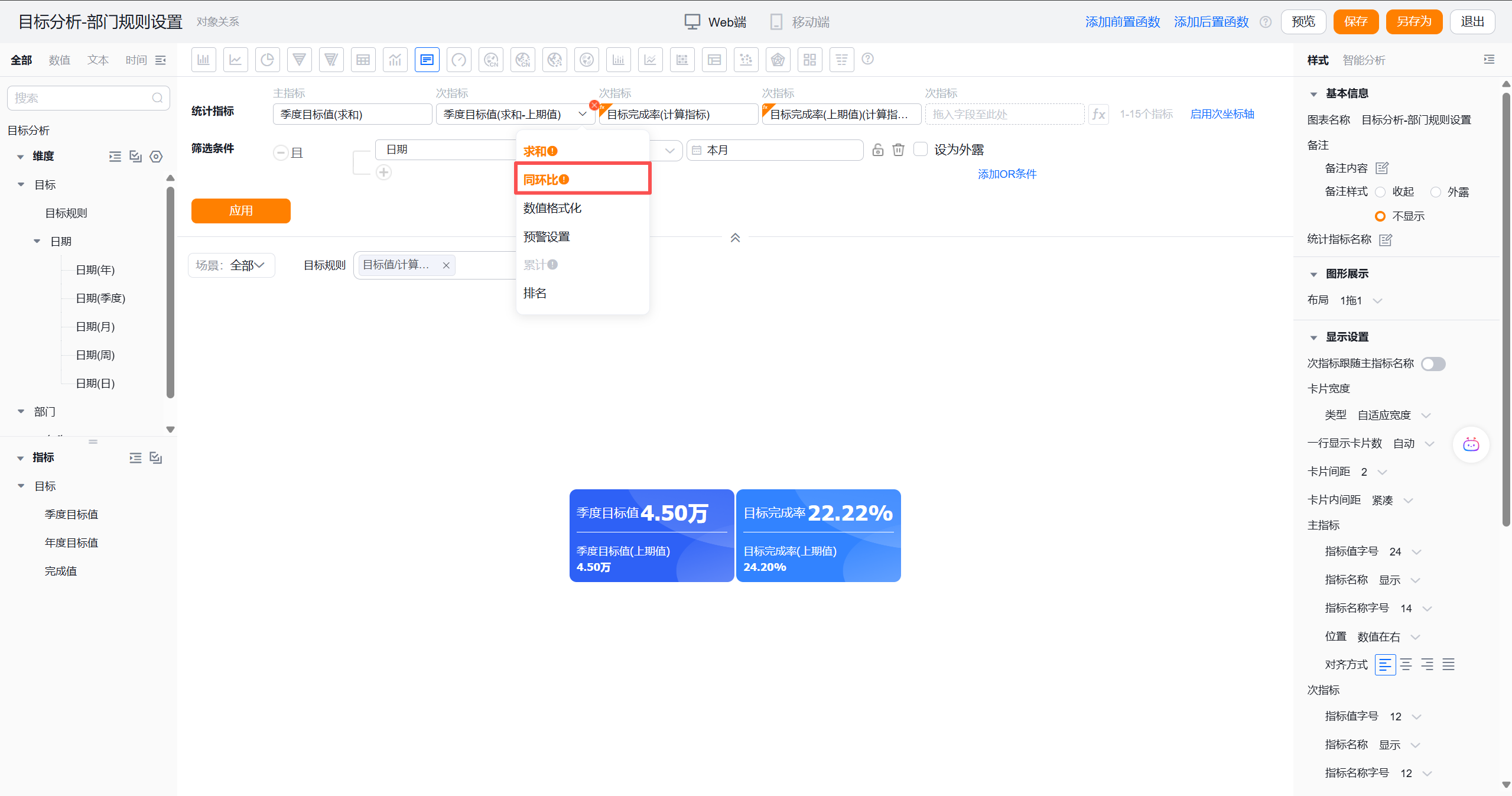Click the orange 应用 button
This screenshot has height=796, width=1512.
tap(240, 210)
